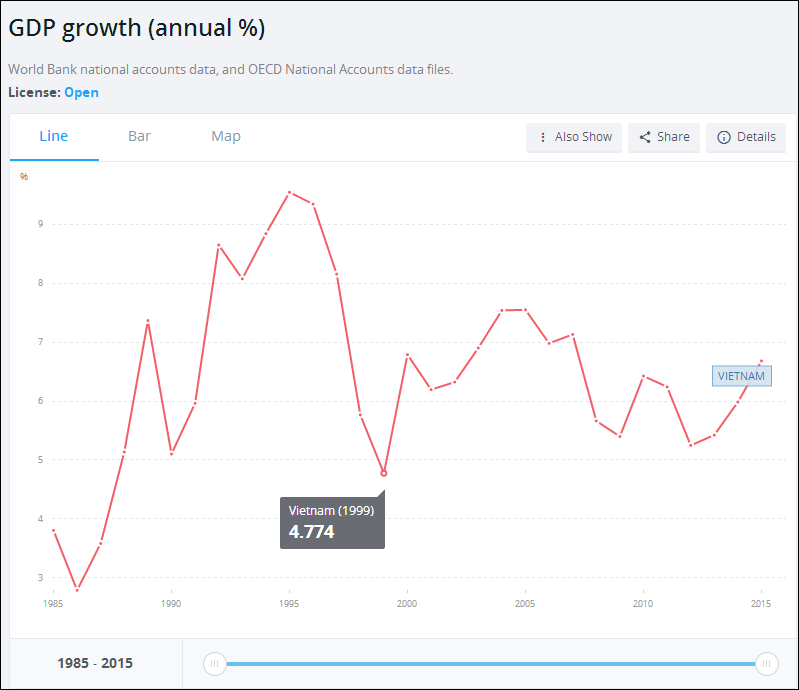Select the Line chart tab
Image resolution: width=799 pixels, height=690 pixels.
coord(54,136)
